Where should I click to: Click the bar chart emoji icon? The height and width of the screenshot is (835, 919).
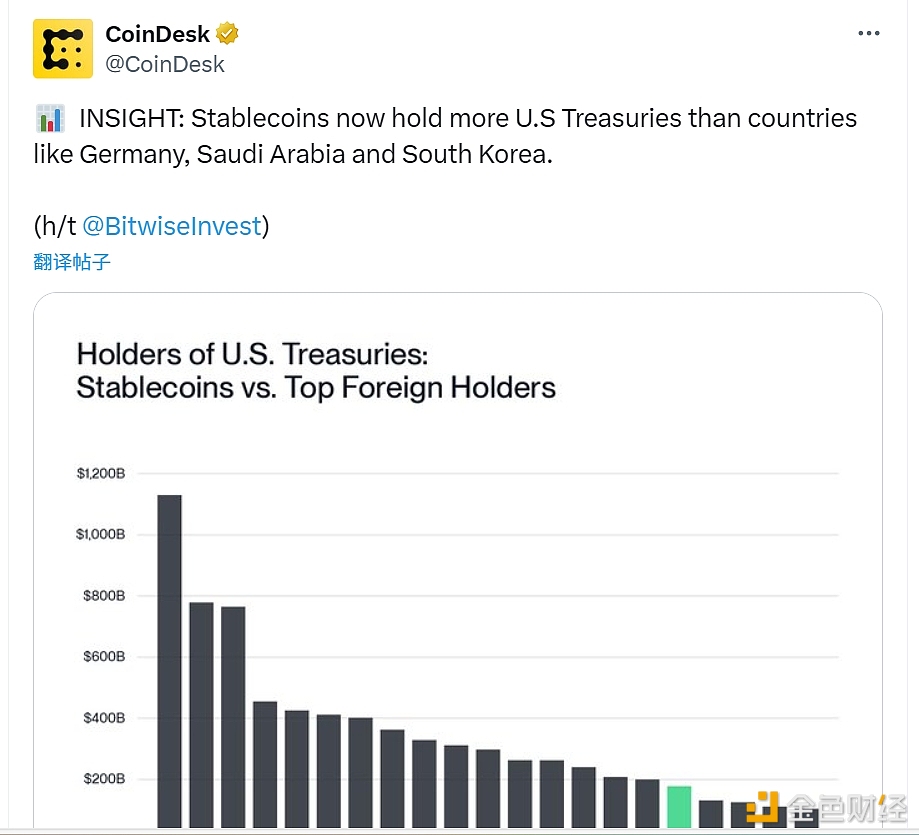point(50,119)
